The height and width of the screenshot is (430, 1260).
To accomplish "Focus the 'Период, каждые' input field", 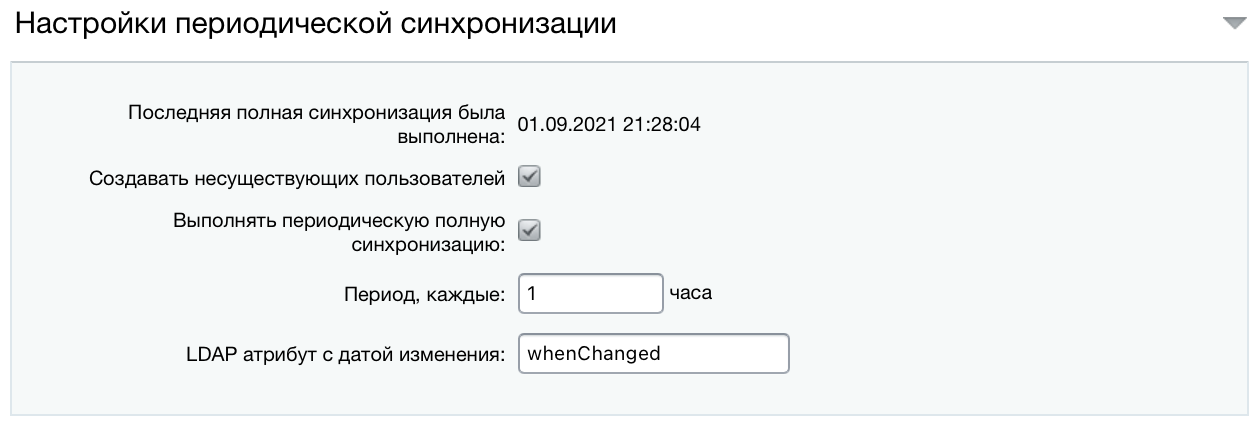I will pos(590,295).
